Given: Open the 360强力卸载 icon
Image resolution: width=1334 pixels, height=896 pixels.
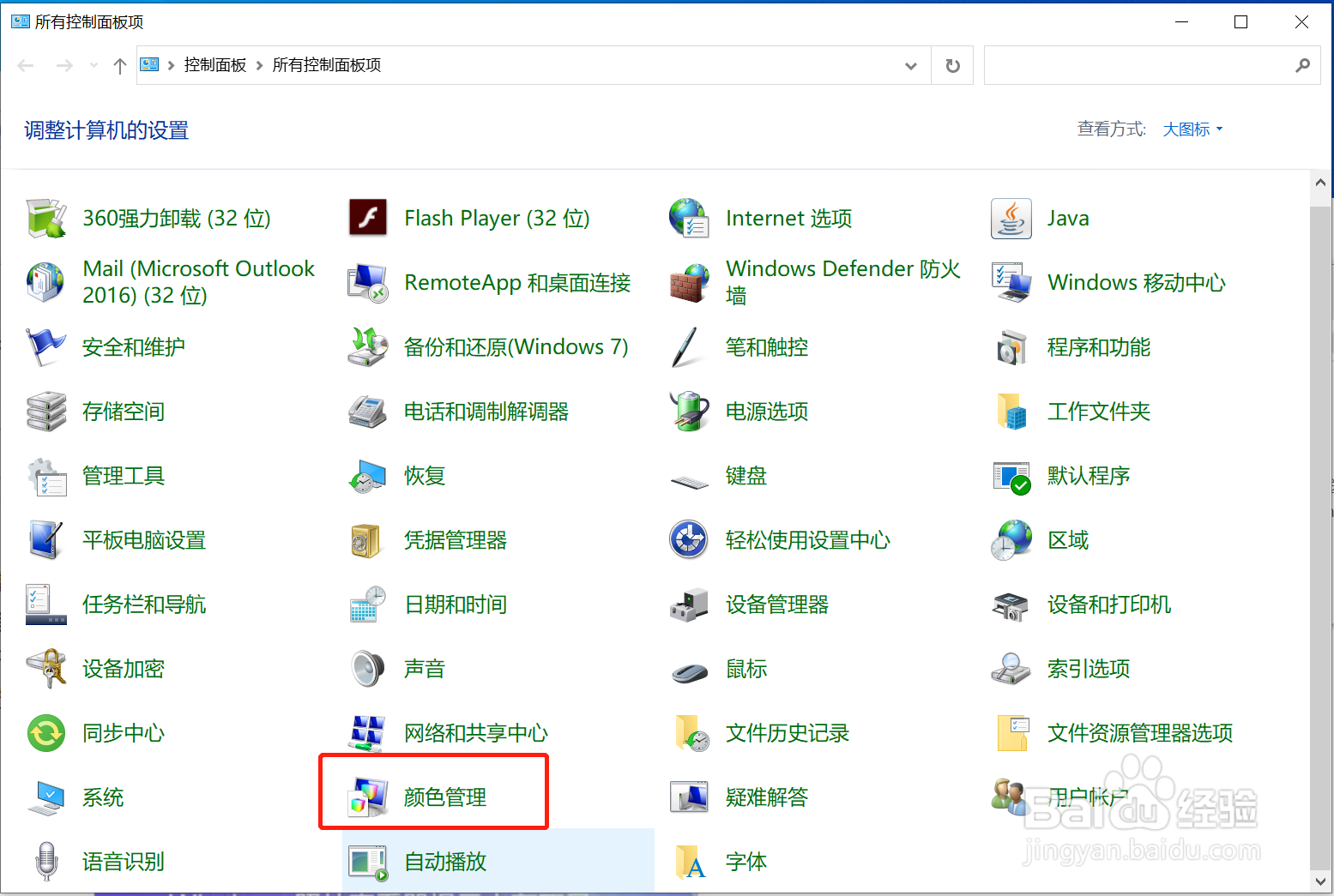Looking at the screenshot, I should coord(46,219).
